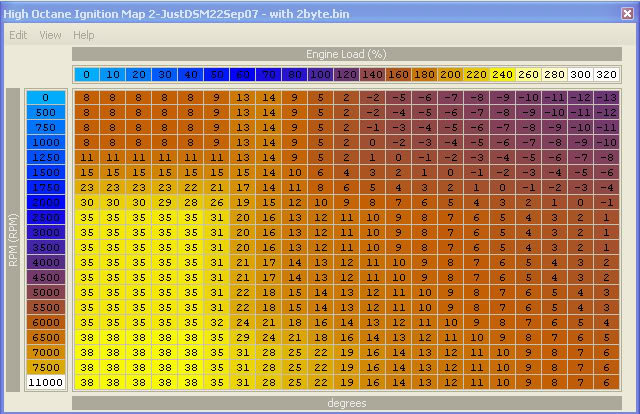The image size is (640, 414).
Task: Click the 17 cell in the 1750 RPM row
Action: (x=242, y=187)
